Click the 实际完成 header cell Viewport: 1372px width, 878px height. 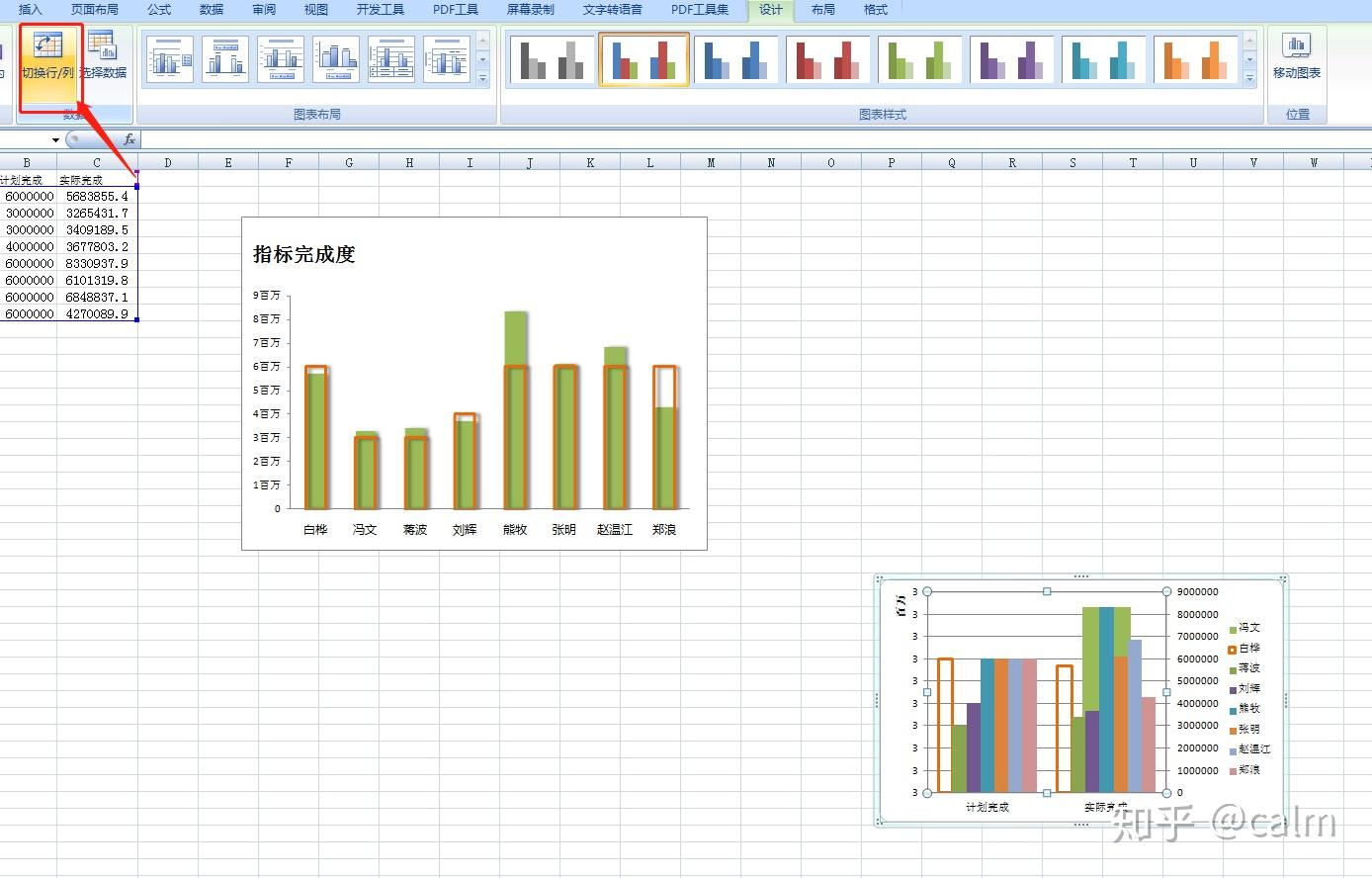coord(97,180)
